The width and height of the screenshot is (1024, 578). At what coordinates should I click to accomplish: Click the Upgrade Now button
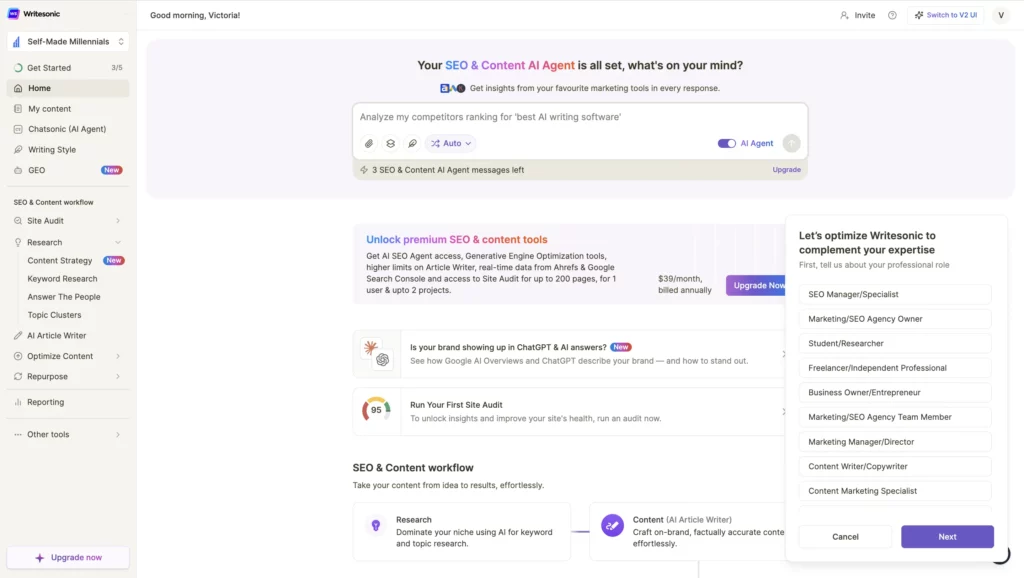point(757,285)
